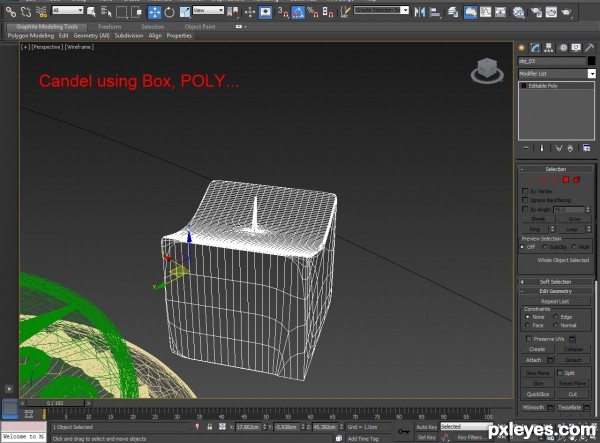Open the All selection filter dropdown
Image resolution: width=600 pixels, height=443 pixels.
click(67, 10)
